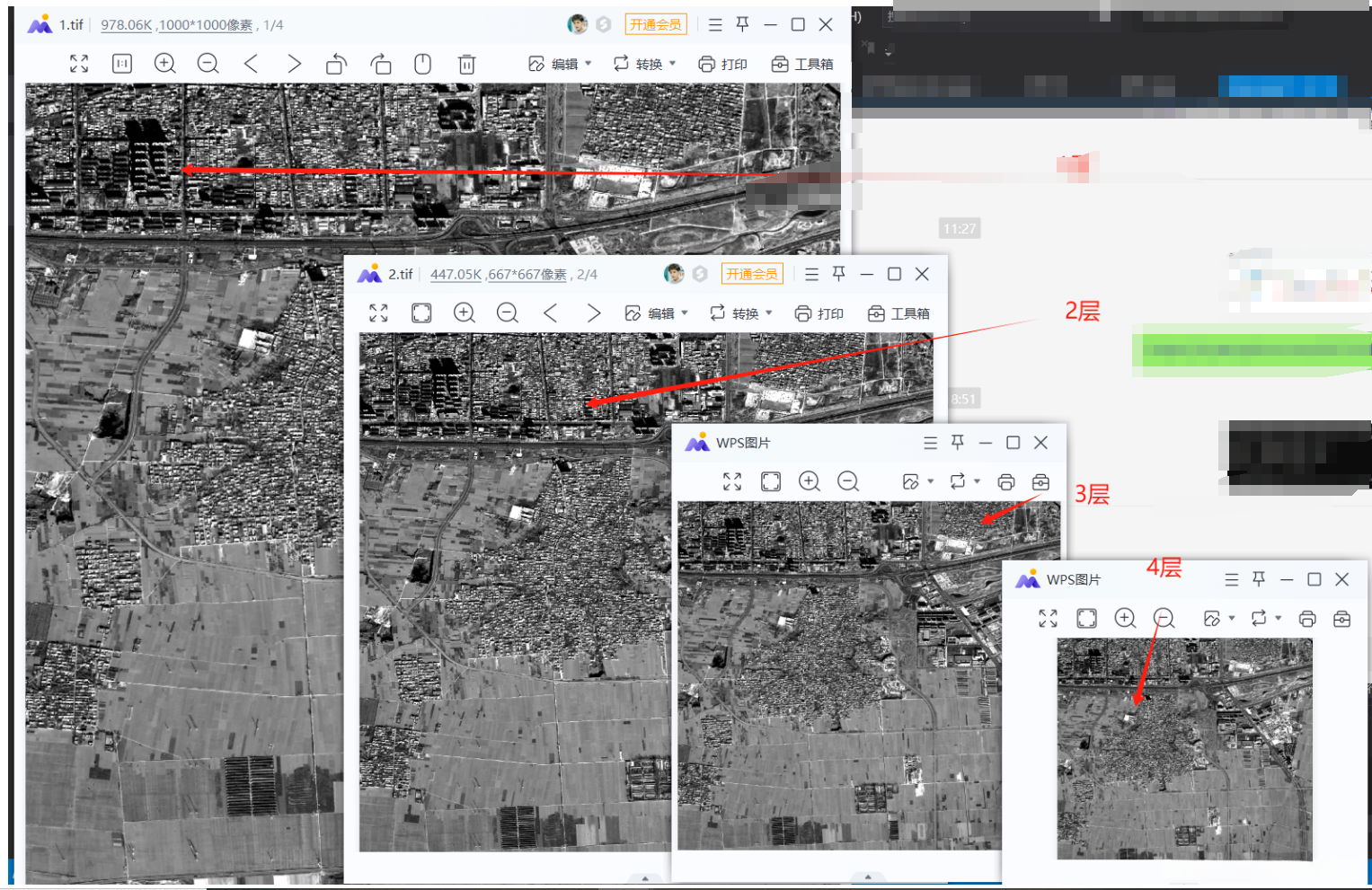Viewport: 1372px width, 890px height.
Task: Zoom in on the 1.tif image
Action: (x=165, y=64)
